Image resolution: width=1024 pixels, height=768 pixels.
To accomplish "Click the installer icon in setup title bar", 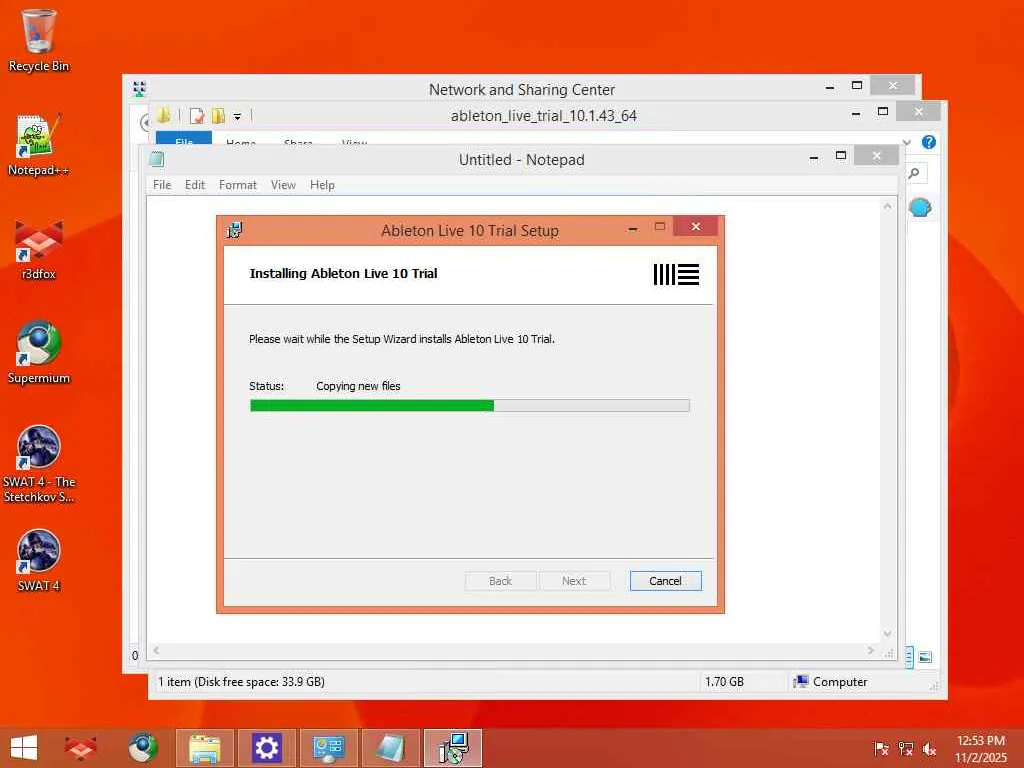I will 234,230.
